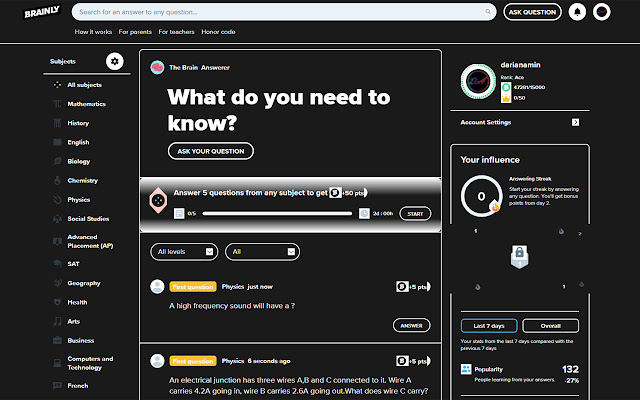Expand Account Settings arrow
The image size is (640, 400).
tap(575, 122)
